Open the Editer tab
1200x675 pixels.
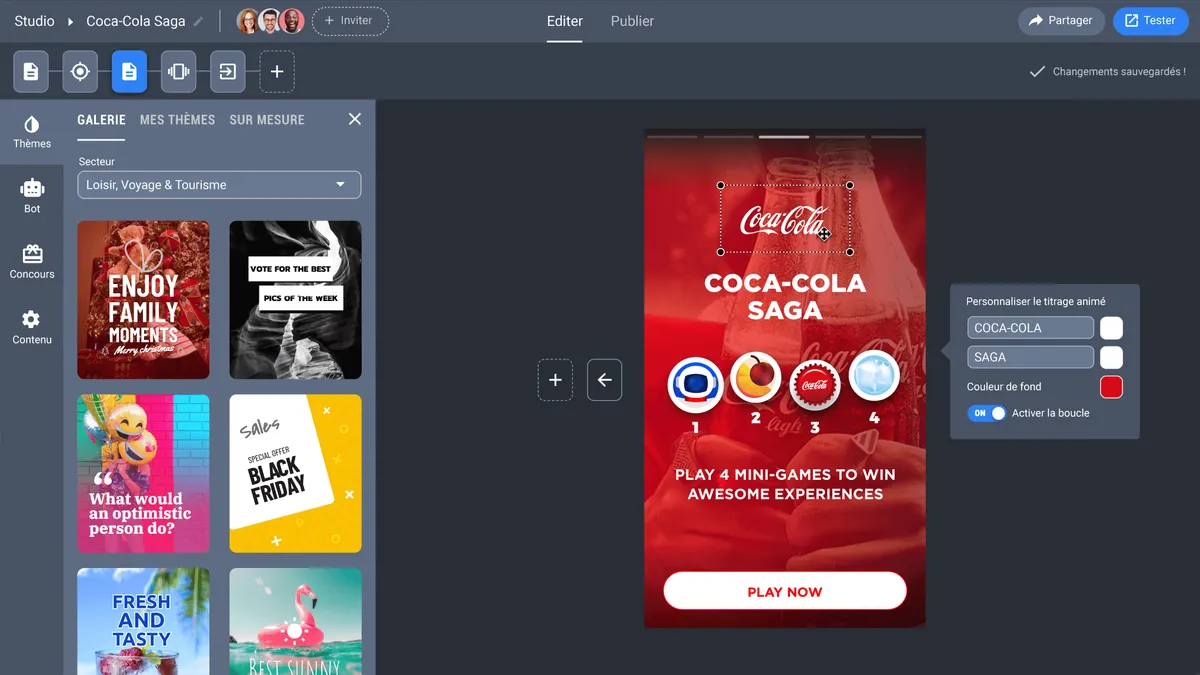tap(565, 21)
